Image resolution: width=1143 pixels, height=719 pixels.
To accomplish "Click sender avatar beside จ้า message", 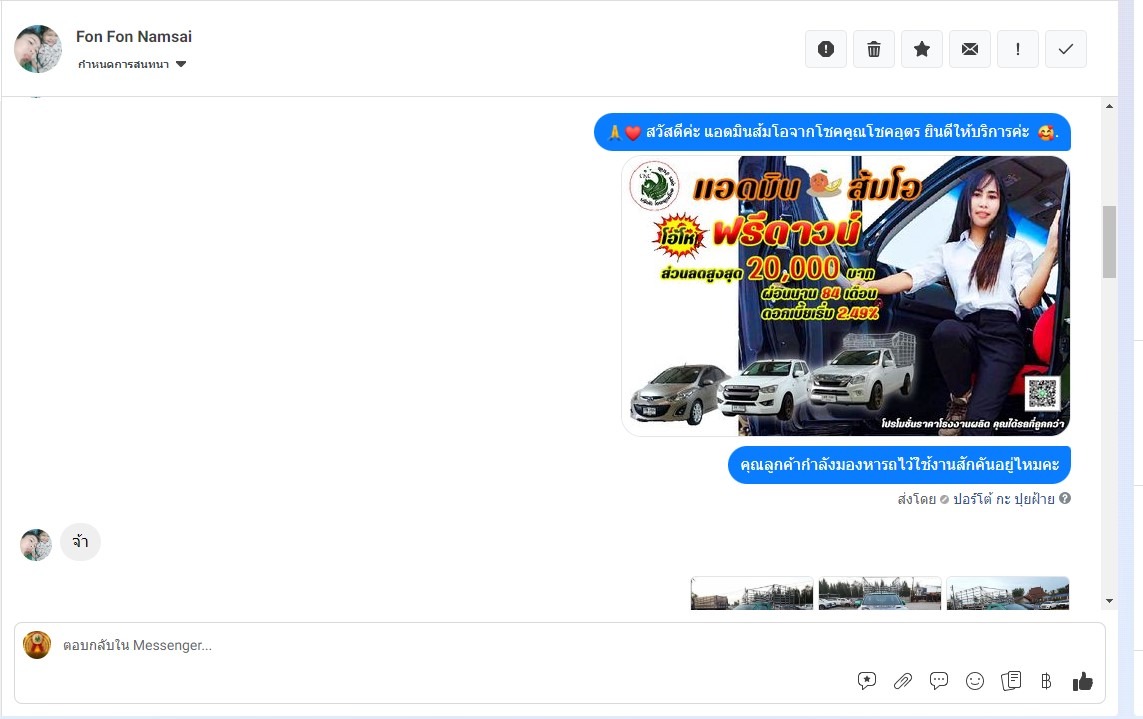I will click(36, 545).
